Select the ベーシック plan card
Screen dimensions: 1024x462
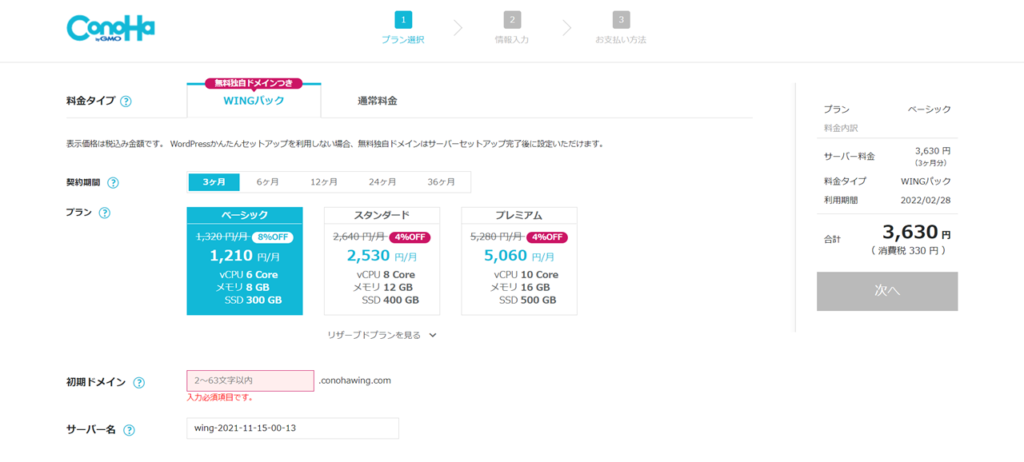tap(245, 261)
